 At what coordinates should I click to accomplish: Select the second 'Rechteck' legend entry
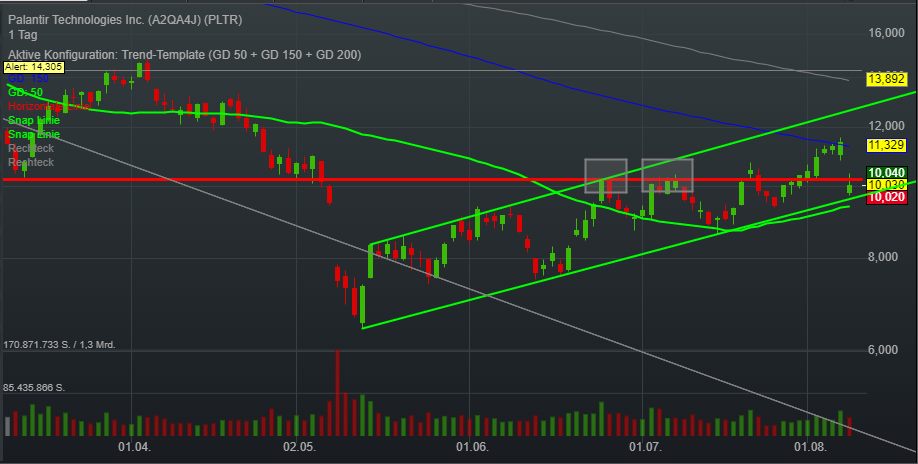click(x=31, y=162)
